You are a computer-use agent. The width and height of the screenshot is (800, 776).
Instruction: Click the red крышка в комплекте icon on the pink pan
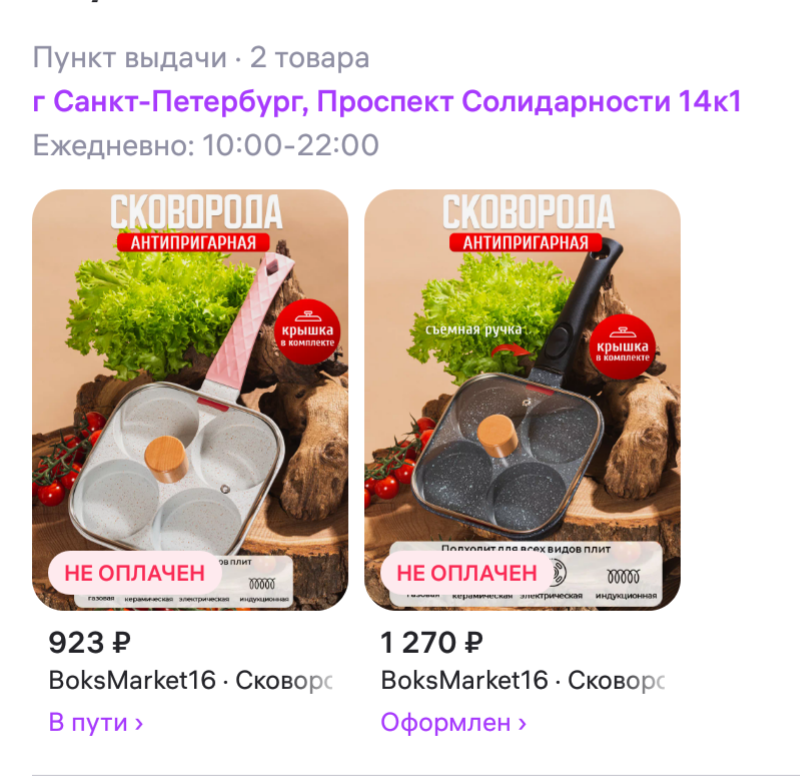point(307,331)
